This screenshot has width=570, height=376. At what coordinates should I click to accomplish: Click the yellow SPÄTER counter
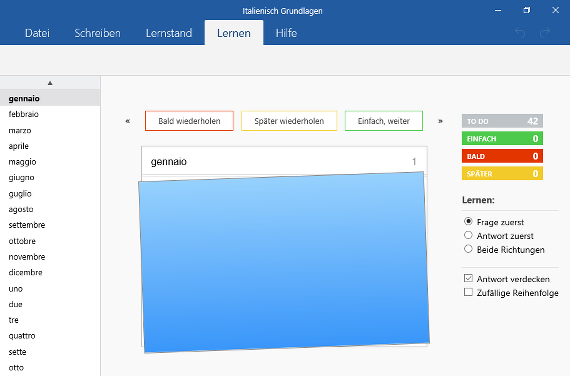[502, 173]
